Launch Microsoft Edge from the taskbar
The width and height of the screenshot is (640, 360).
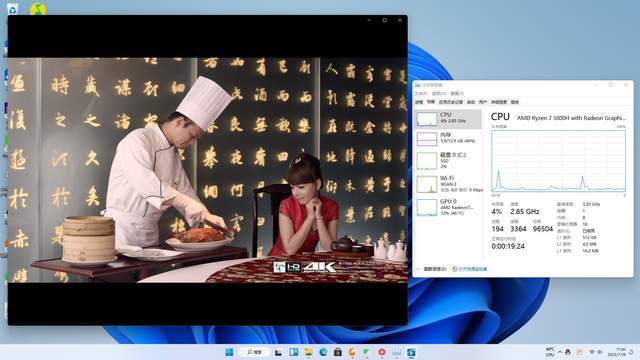(x=323, y=352)
